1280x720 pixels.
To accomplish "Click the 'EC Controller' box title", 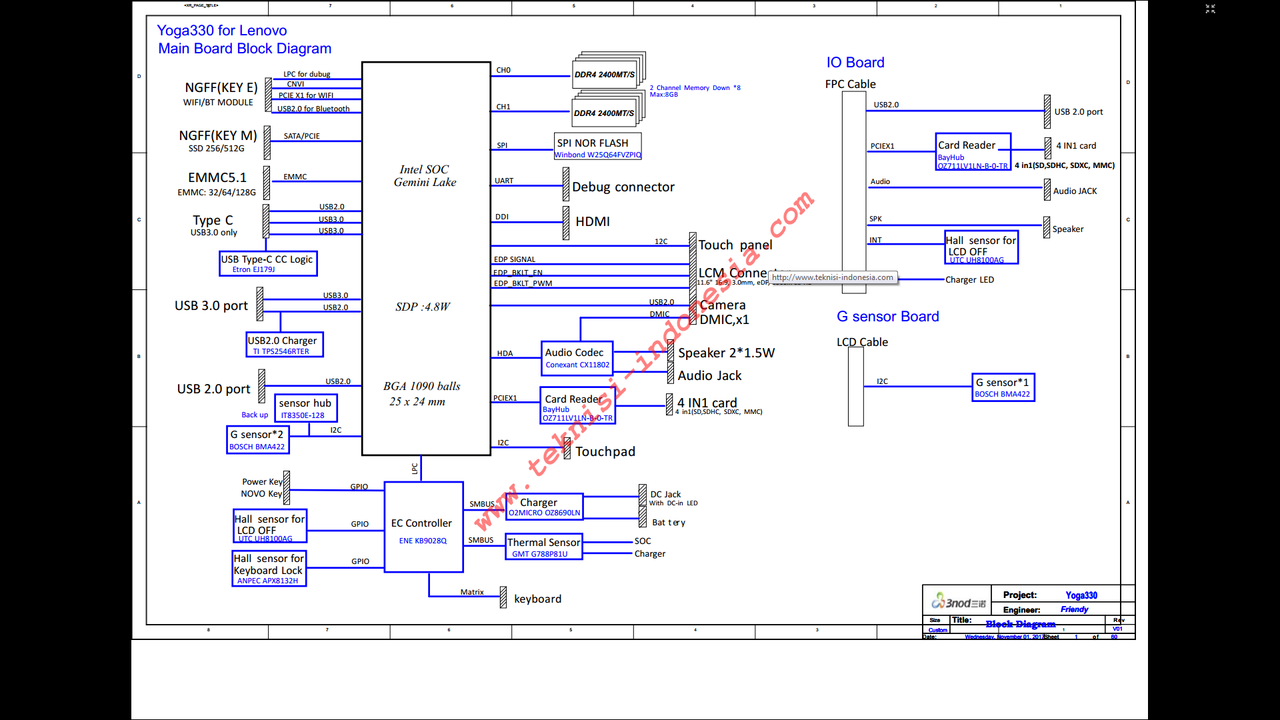I will click(422, 523).
